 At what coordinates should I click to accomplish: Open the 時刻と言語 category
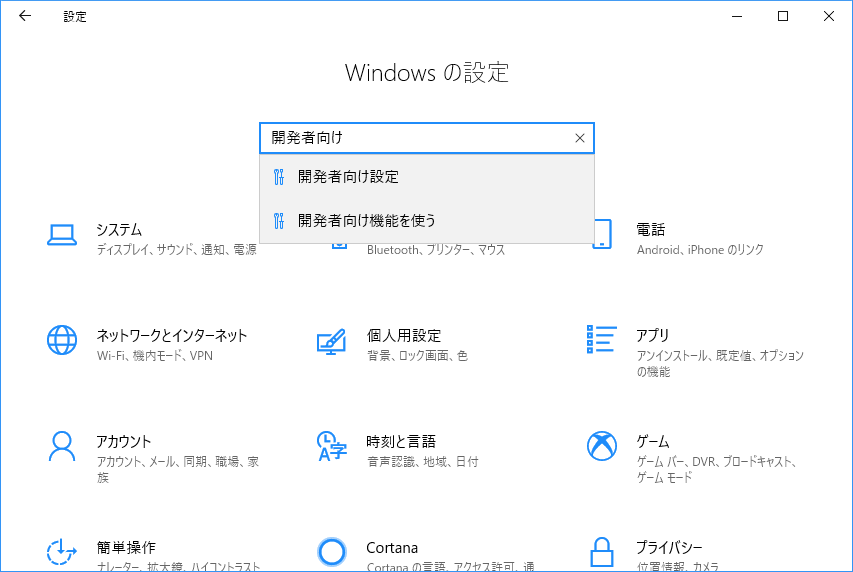401,442
